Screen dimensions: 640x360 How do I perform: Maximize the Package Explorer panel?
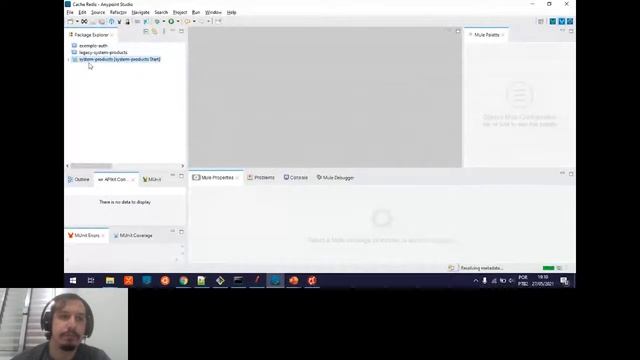182,31
